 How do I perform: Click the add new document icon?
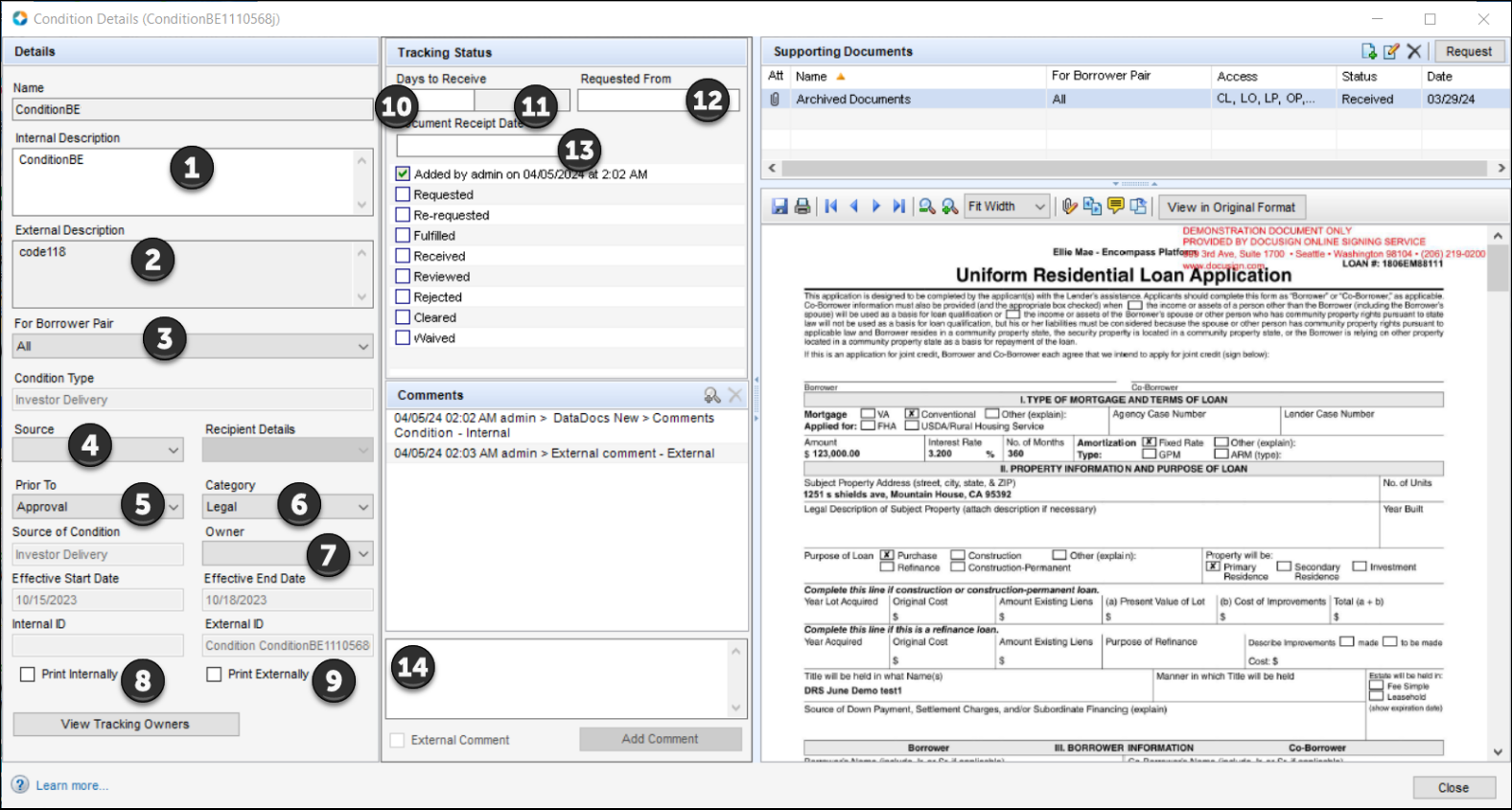(x=1369, y=52)
